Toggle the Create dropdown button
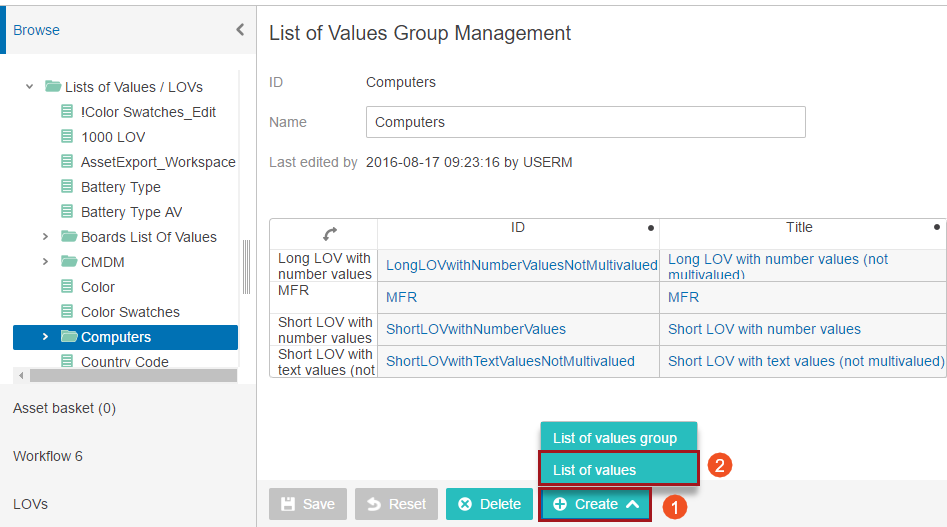947x527 pixels. [x=595, y=504]
